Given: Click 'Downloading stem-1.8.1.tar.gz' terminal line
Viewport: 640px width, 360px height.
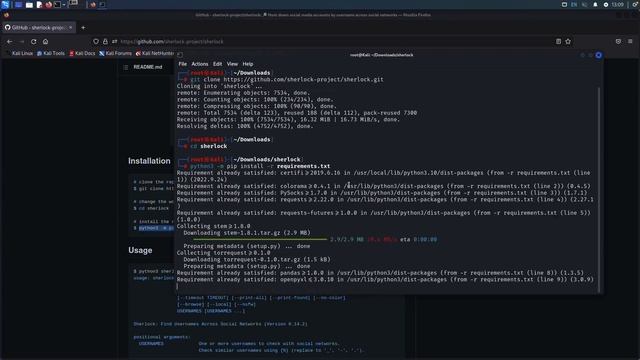Looking at the screenshot, I should tap(247, 233).
